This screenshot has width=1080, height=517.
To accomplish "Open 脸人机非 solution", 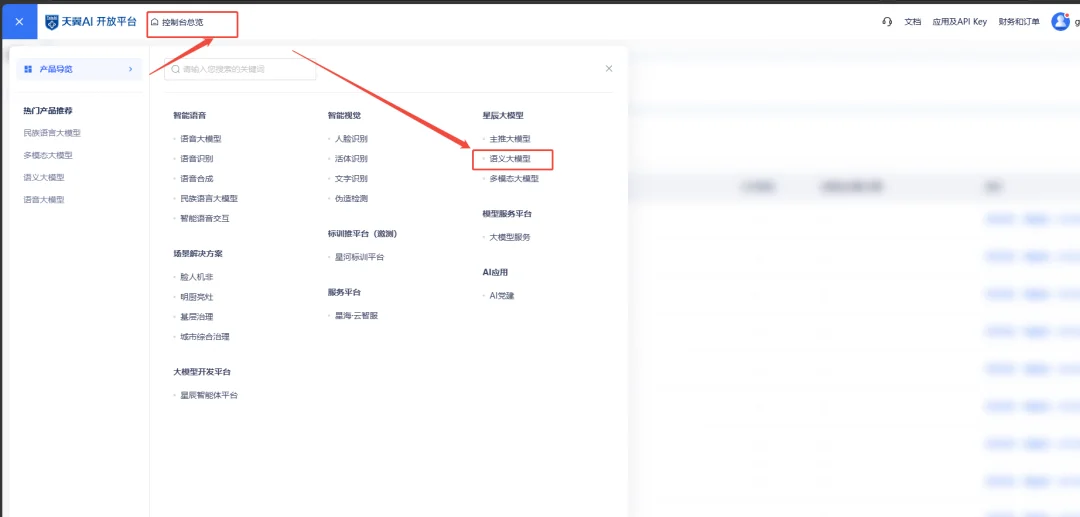I will [196, 277].
